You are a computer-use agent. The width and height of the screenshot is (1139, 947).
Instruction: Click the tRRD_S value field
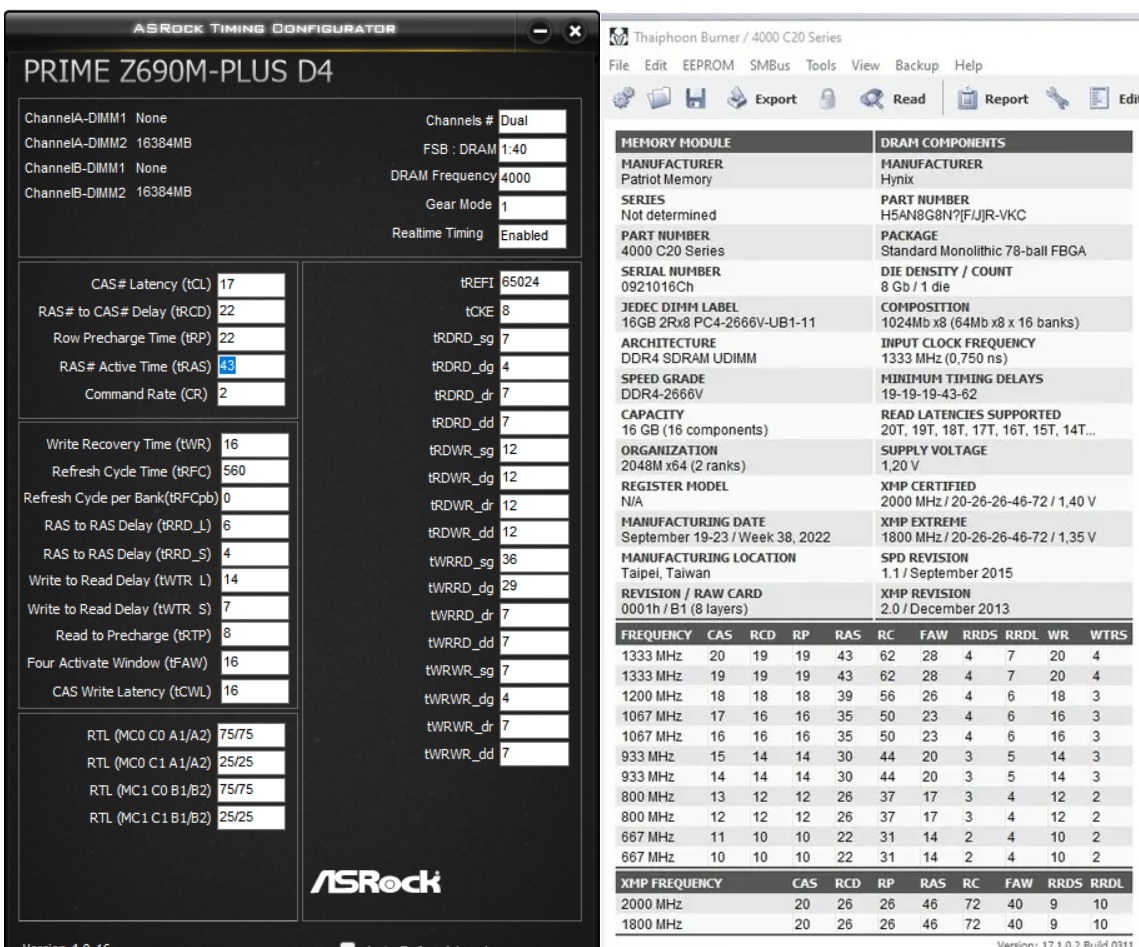254,553
